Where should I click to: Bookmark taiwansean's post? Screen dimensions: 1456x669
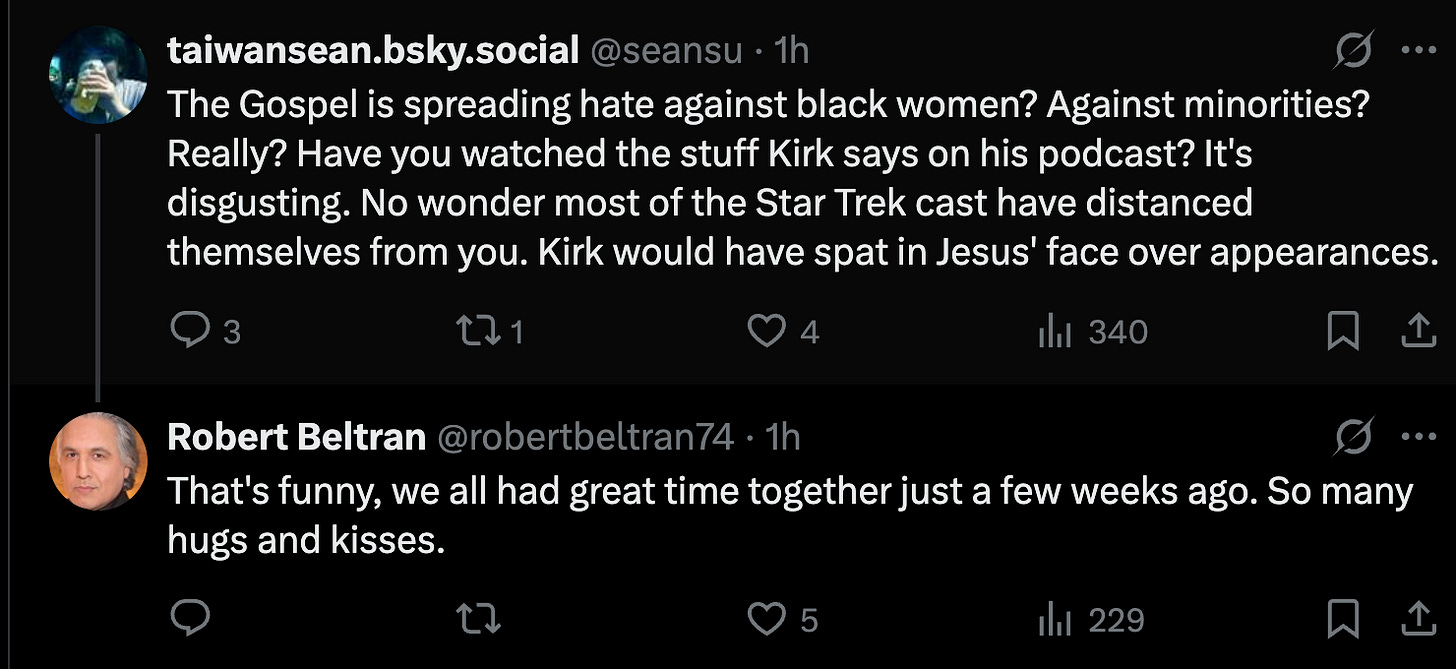[1342, 332]
